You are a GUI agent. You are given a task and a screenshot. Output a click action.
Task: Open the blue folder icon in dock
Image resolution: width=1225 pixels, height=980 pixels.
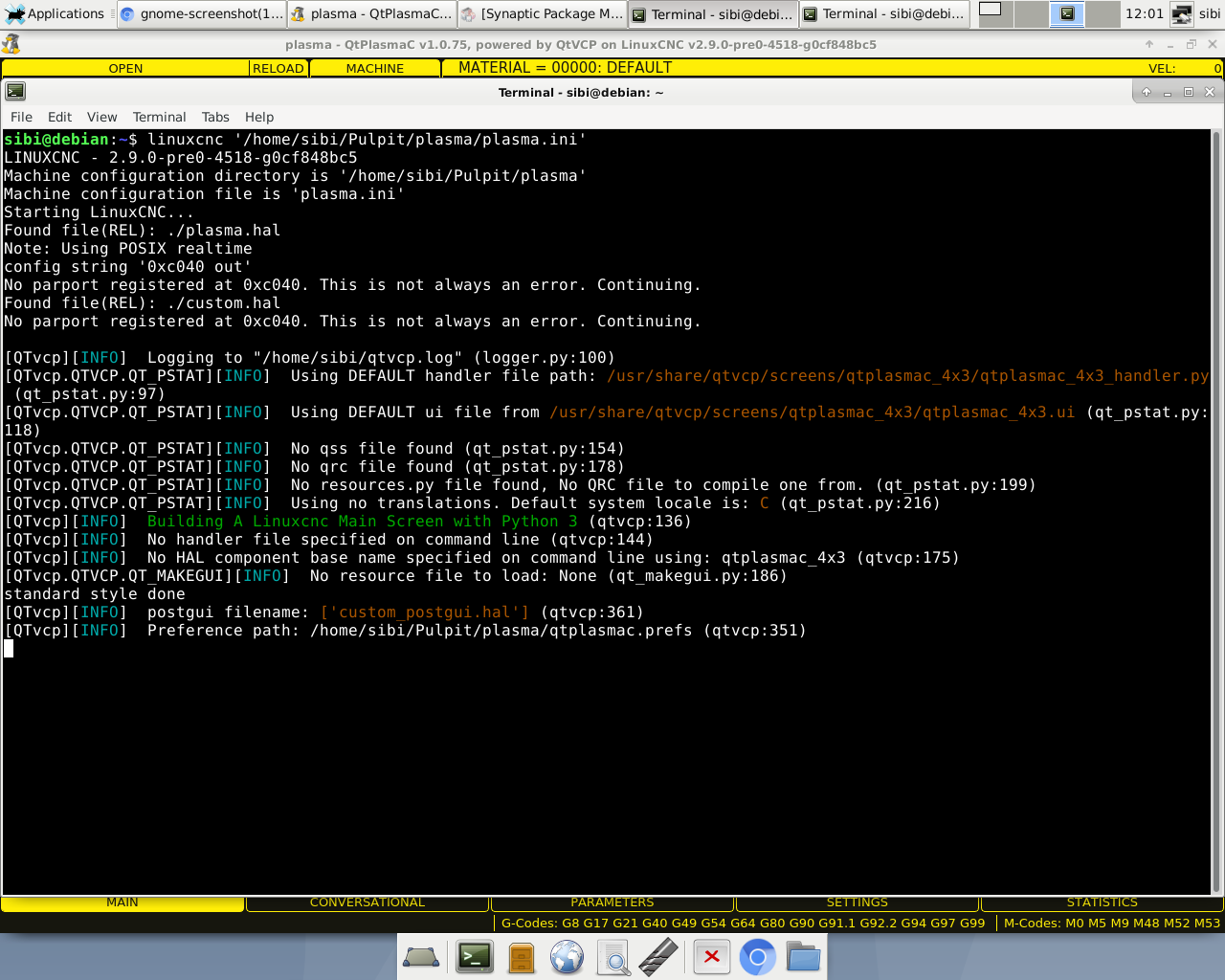[x=804, y=957]
